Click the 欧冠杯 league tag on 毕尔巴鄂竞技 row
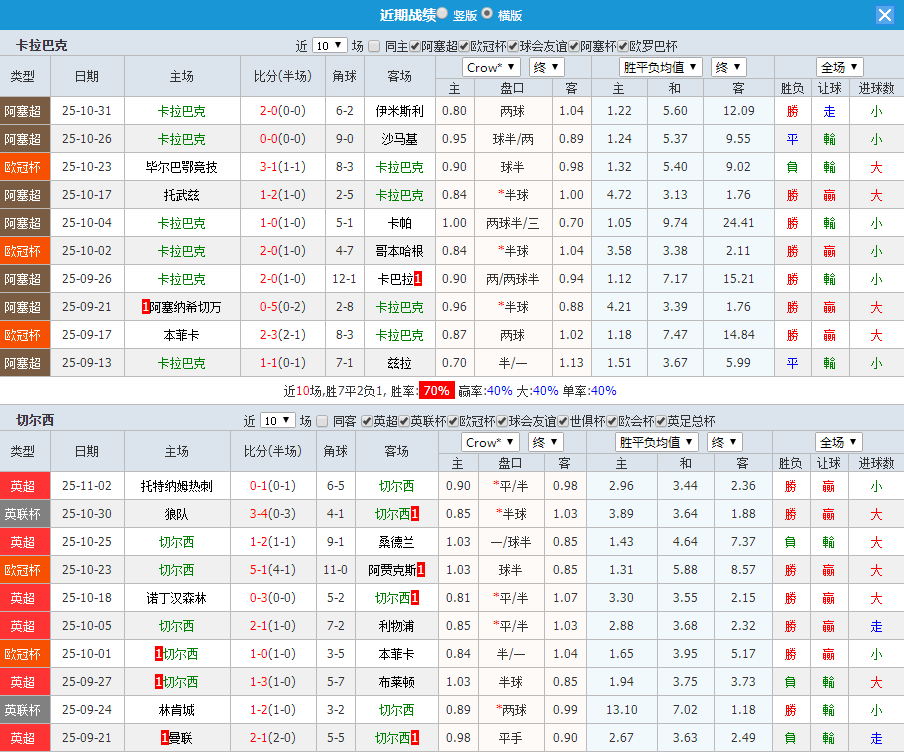The width and height of the screenshot is (904, 753). (24, 167)
